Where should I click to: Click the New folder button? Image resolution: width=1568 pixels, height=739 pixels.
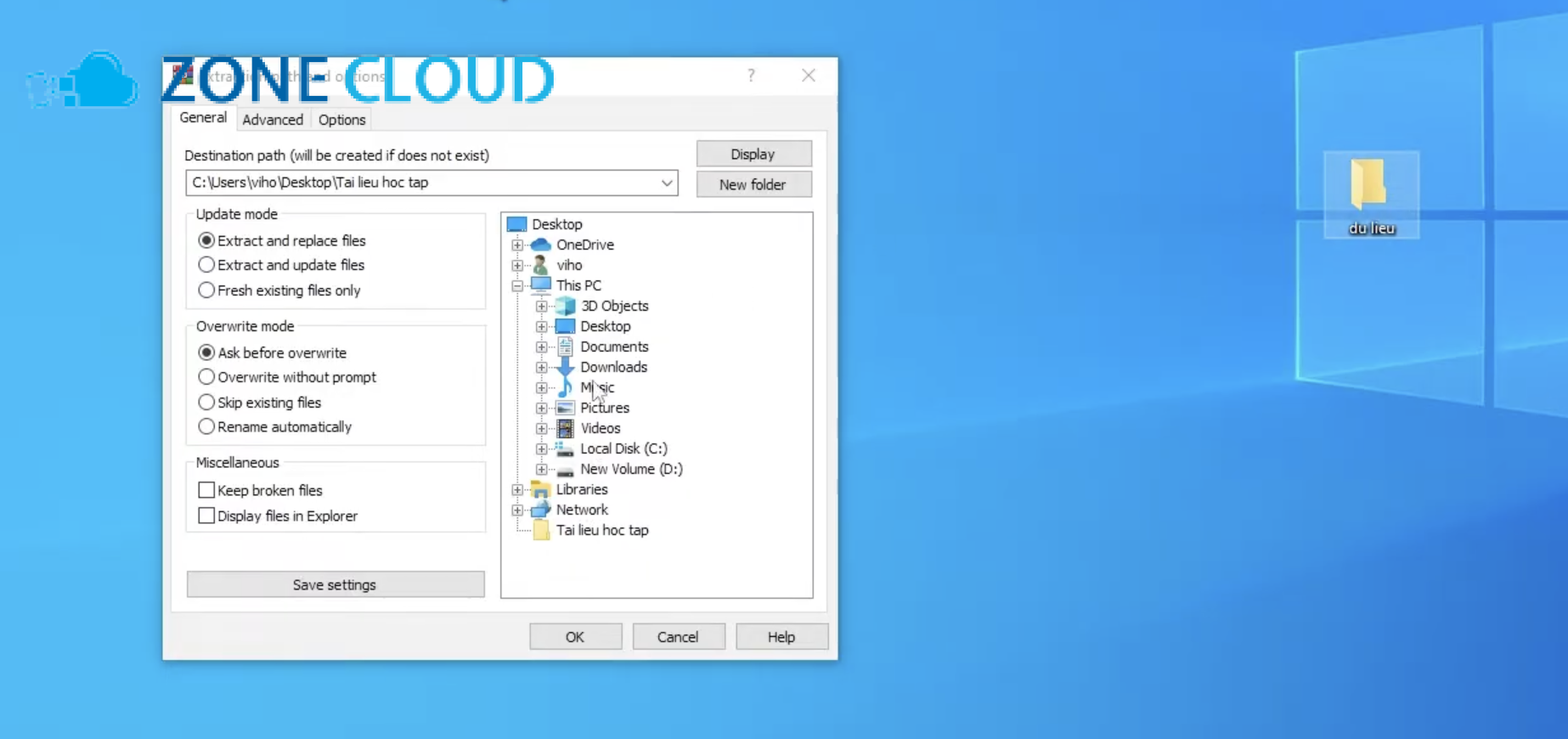coord(754,184)
